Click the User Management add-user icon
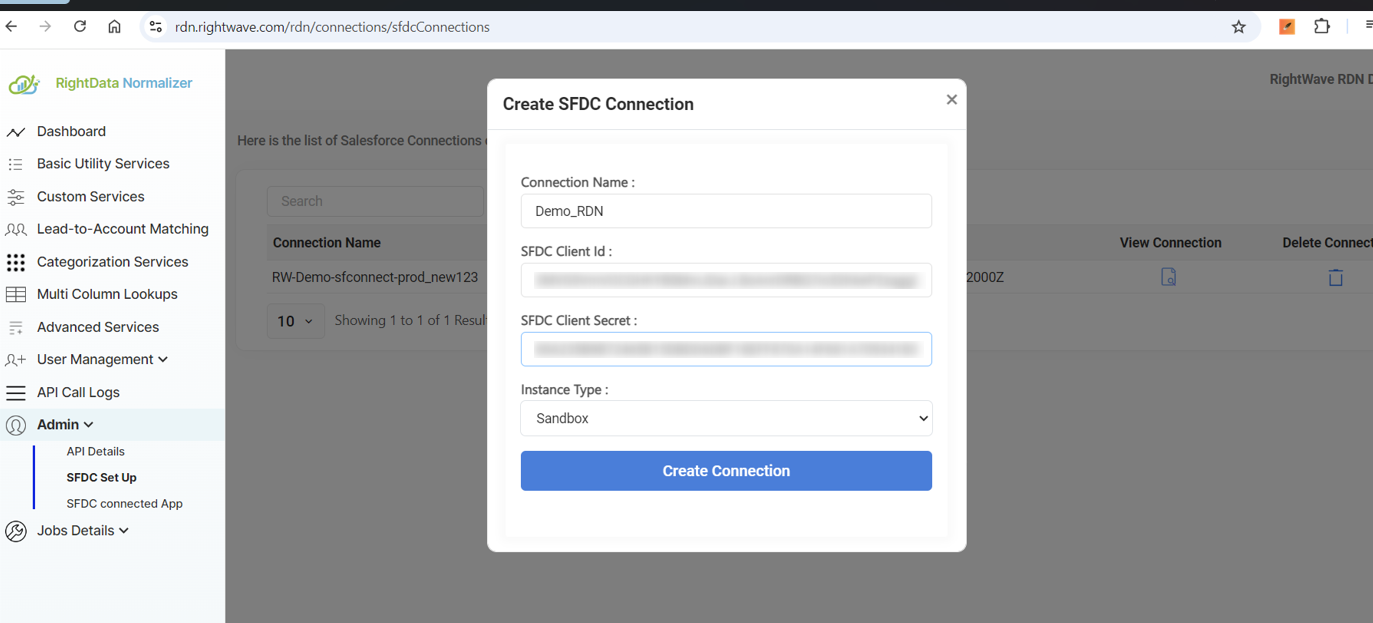The height and width of the screenshot is (623, 1373). click(x=16, y=360)
